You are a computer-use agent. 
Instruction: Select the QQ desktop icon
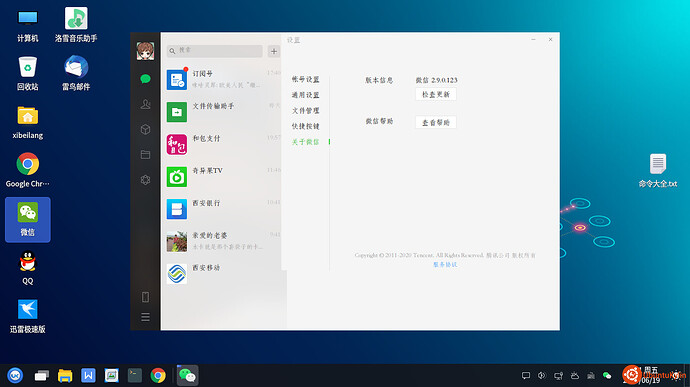28,268
